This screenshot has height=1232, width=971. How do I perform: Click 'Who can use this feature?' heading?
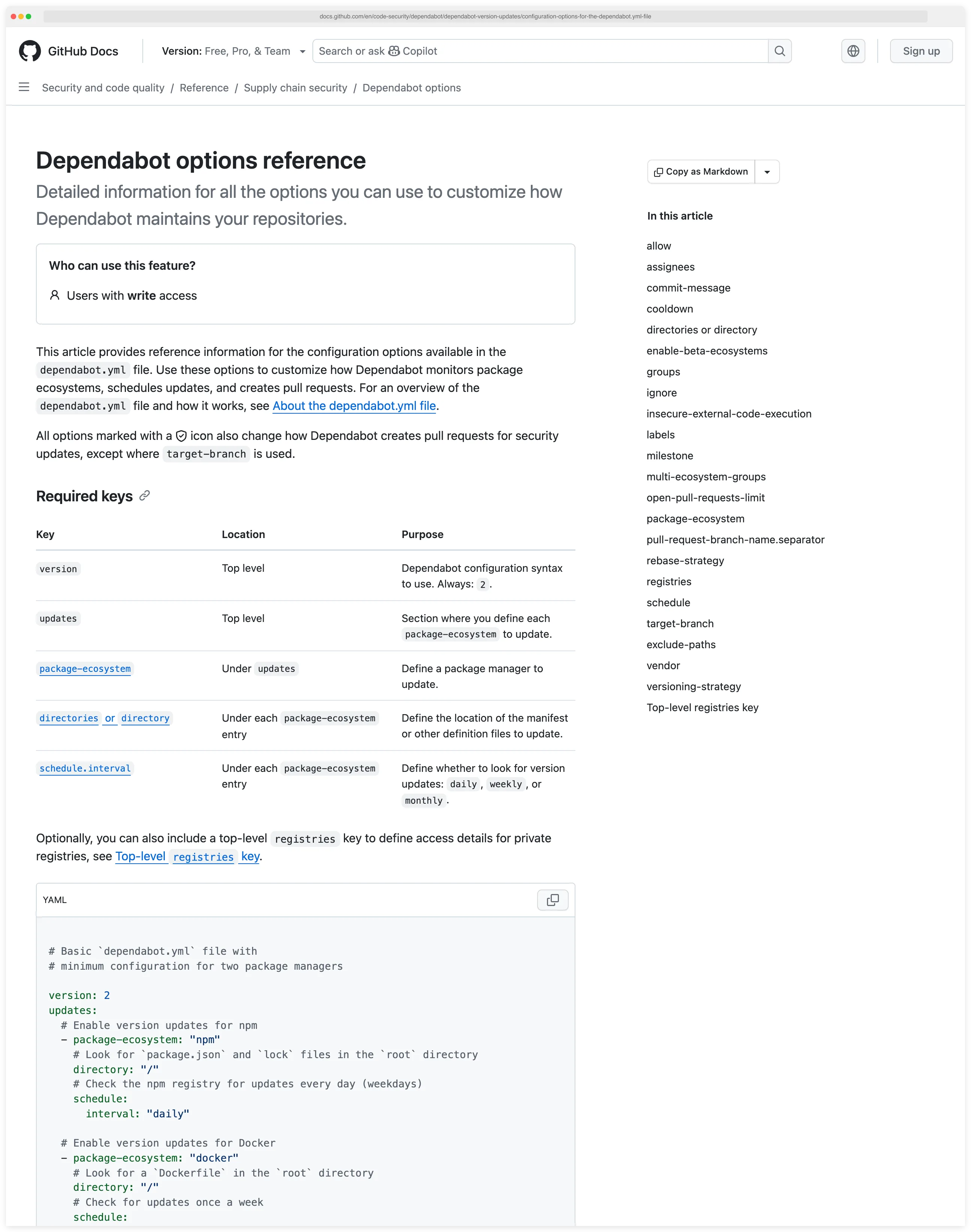pos(122,266)
